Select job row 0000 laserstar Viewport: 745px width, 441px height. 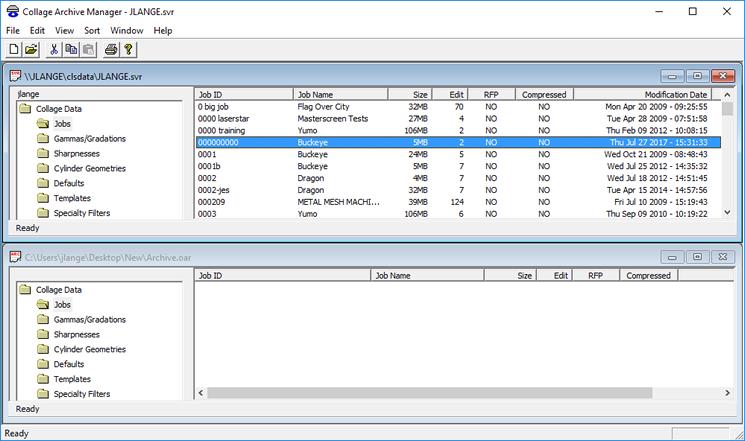pyautogui.click(x=225, y=118)
